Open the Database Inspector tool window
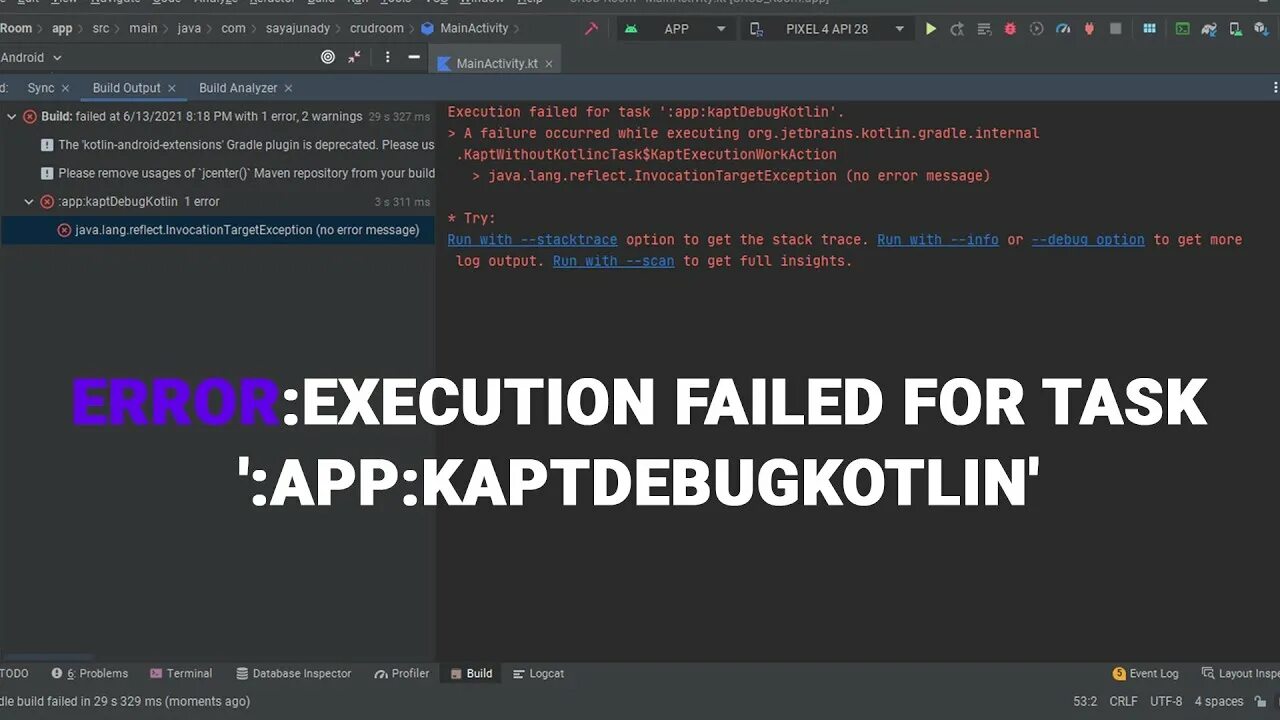Image resolution: width=1280 pixels, height=720 pixels. click(x=293, y=674)
